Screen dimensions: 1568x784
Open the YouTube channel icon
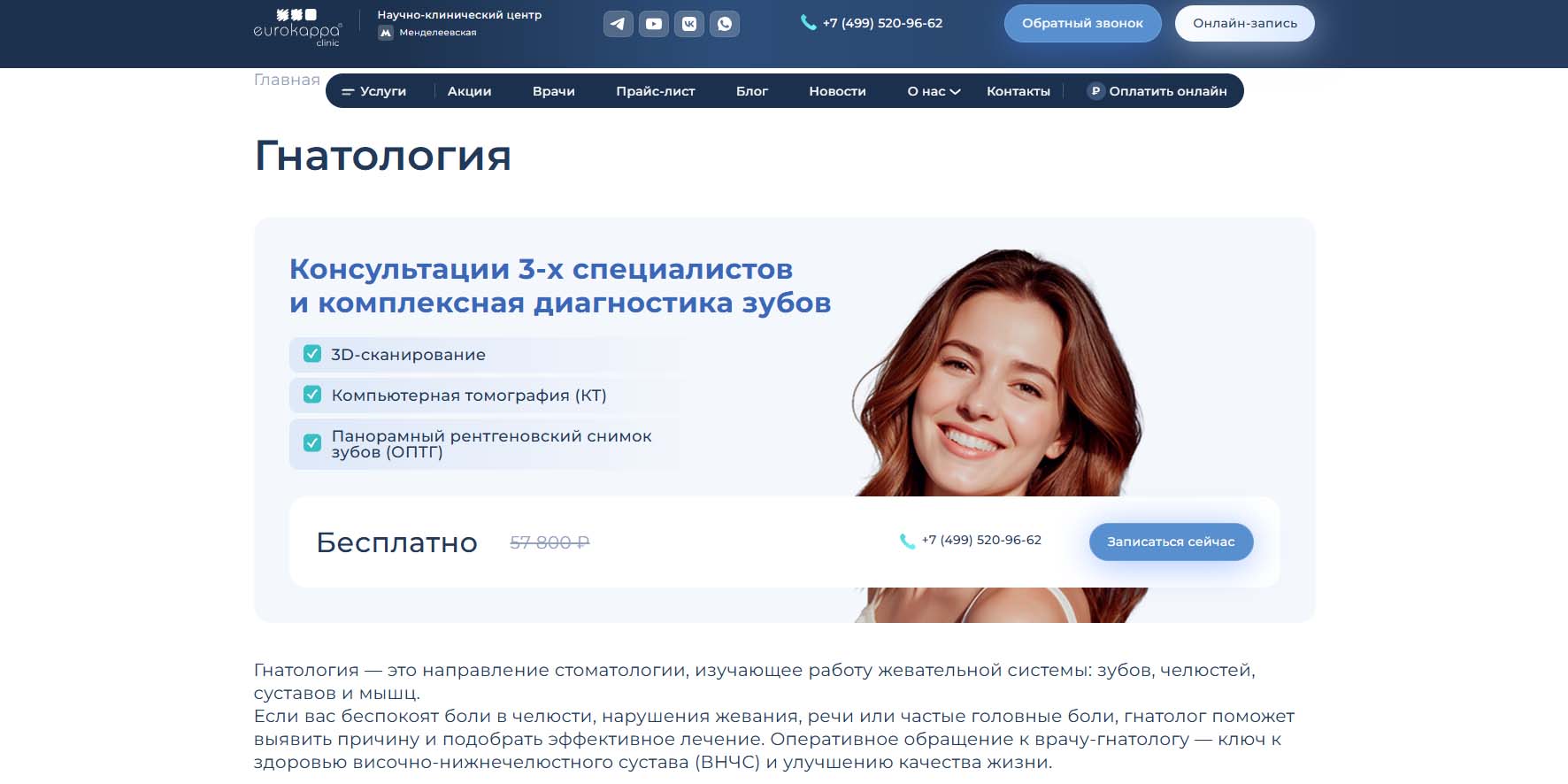653,24
